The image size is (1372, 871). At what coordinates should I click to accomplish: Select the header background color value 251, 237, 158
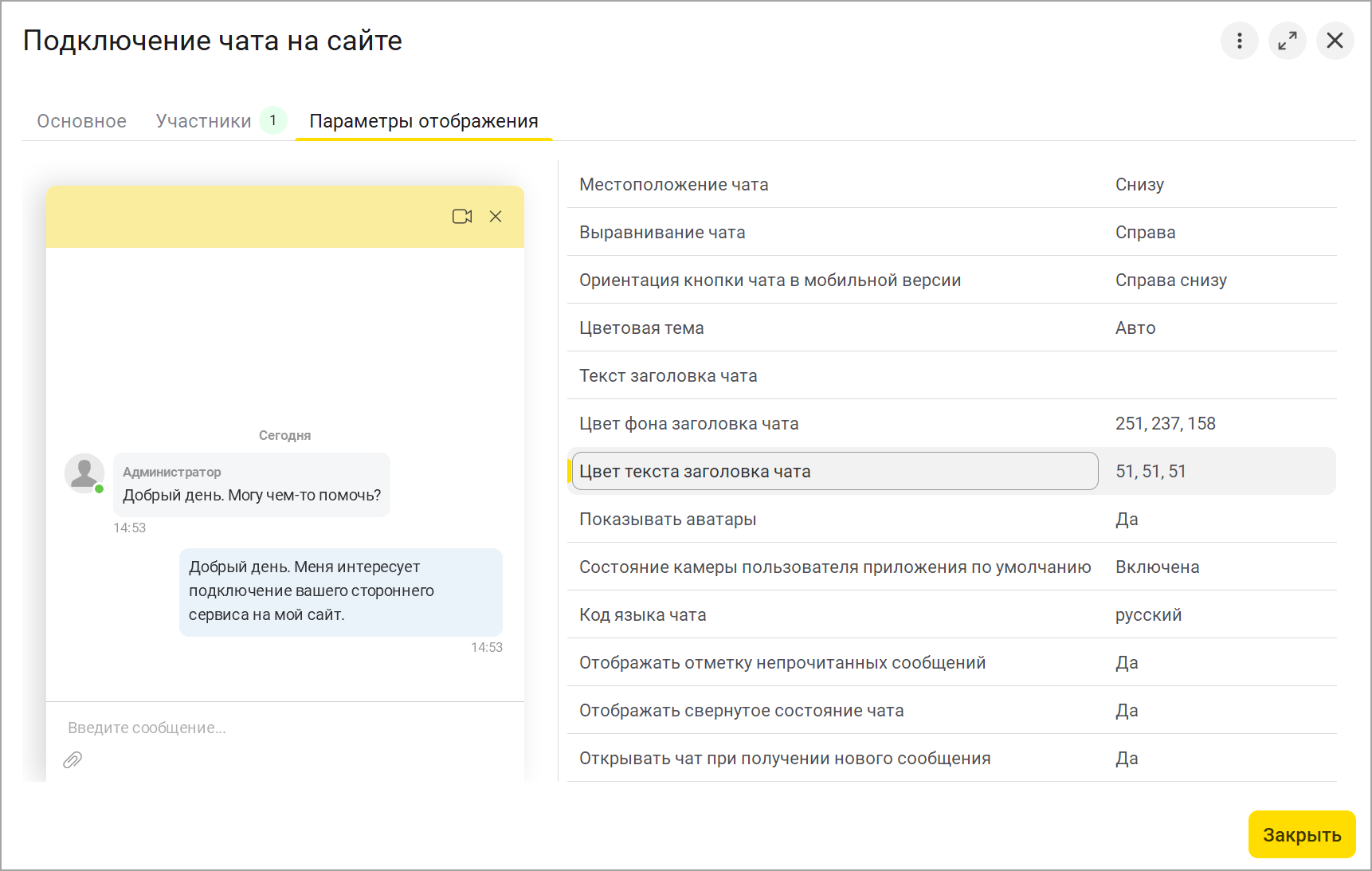point(1165,424)
